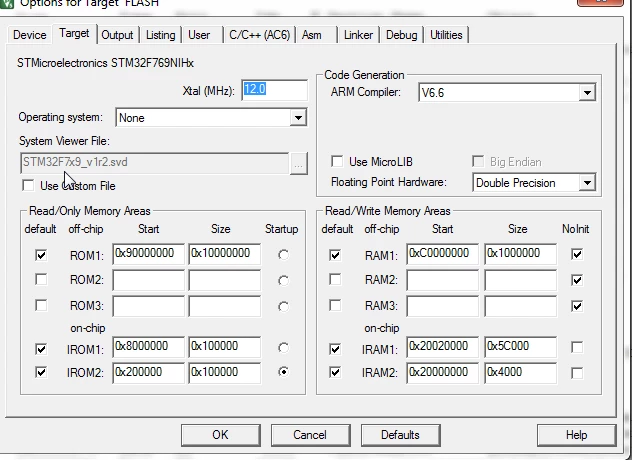Select the ROM1 Startup radio button
This screenshot has height=460, width=632.
point(283,255)
